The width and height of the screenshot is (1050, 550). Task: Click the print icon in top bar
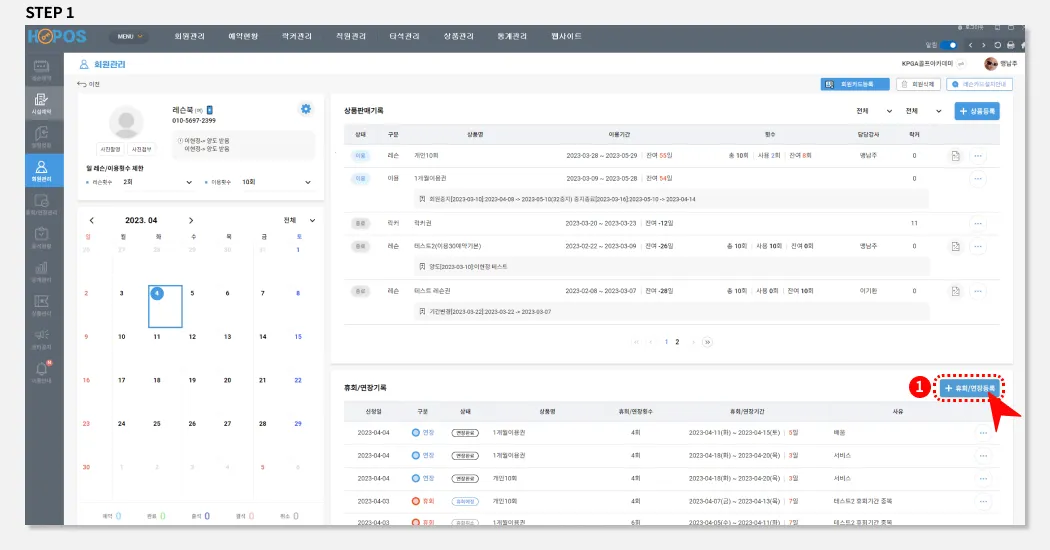[1010, 45]
